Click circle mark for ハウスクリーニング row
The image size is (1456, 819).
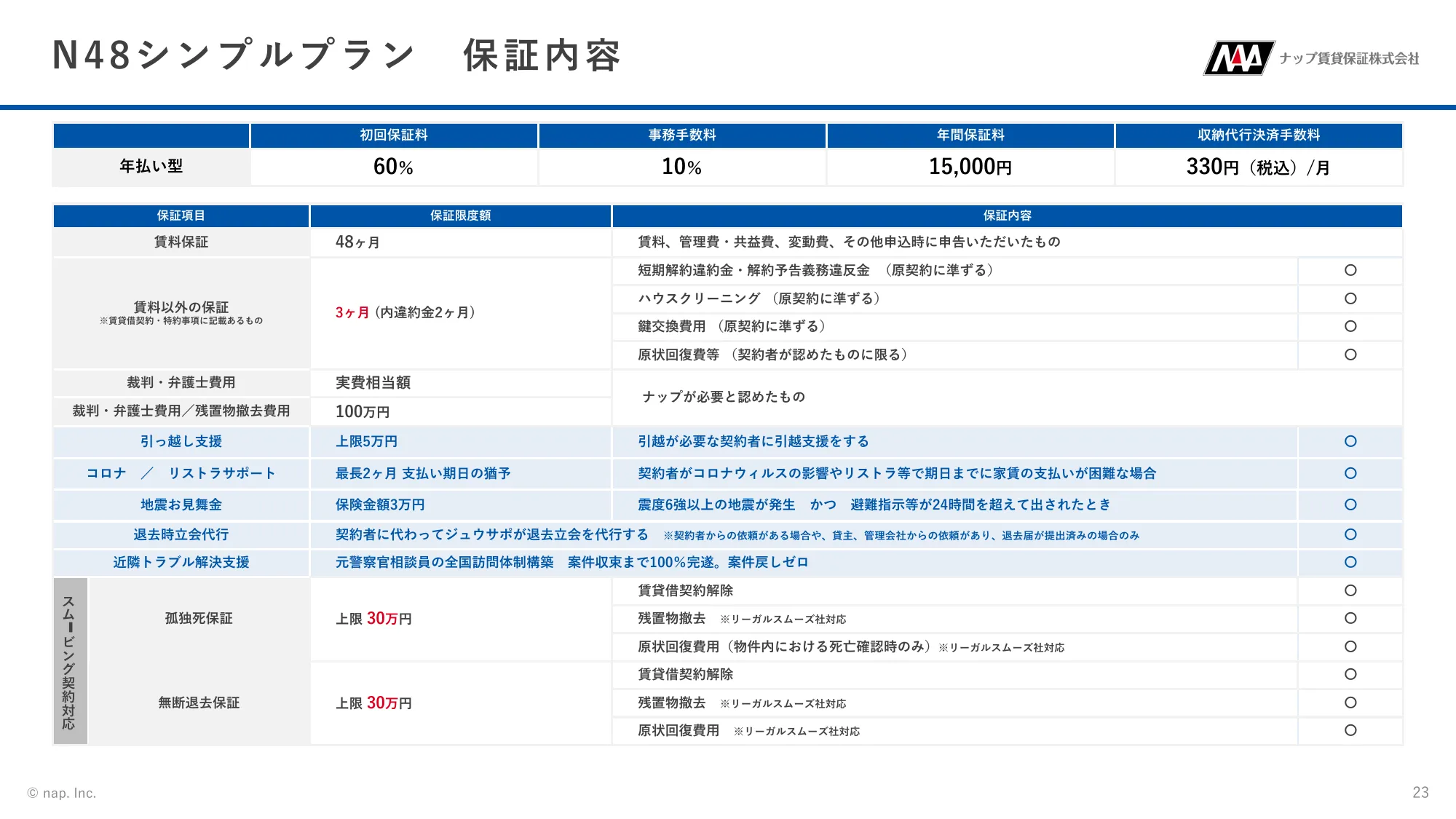point(1350,298)
